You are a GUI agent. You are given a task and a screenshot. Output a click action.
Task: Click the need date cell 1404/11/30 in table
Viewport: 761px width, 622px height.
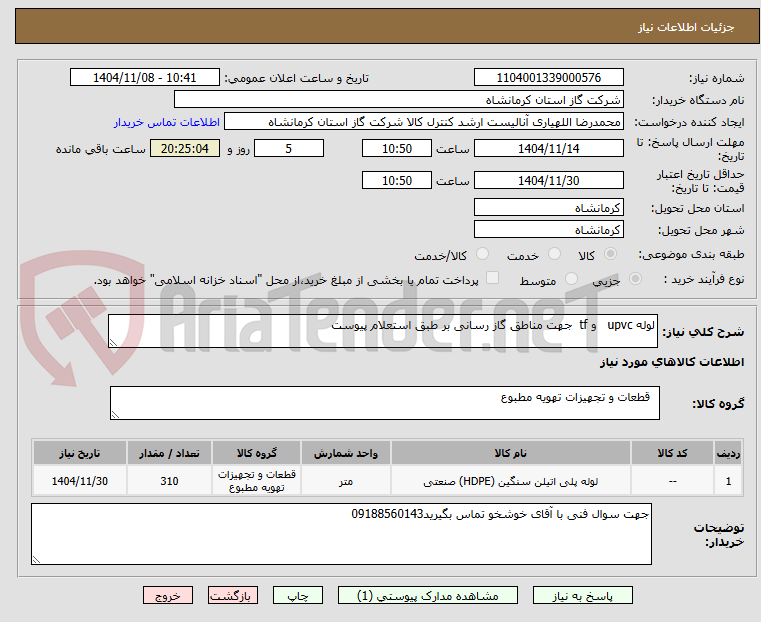80,481
